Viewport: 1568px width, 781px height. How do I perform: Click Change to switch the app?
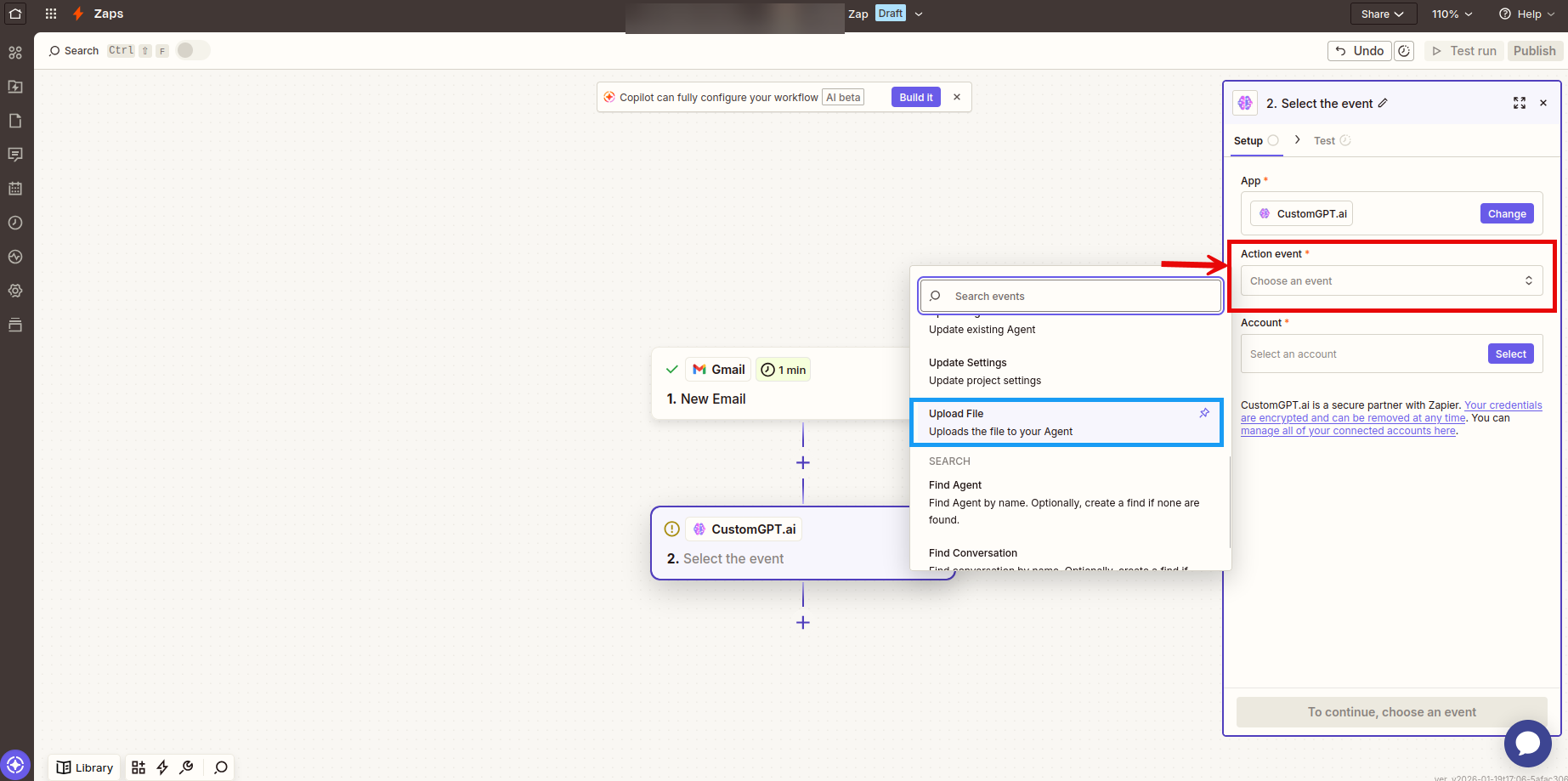[x=1507, y=213]
